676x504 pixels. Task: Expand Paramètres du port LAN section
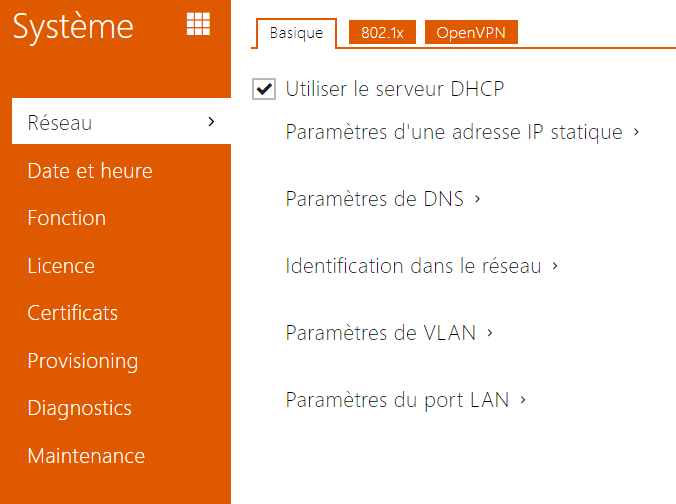pyautogui.click(x=406, y=400)
